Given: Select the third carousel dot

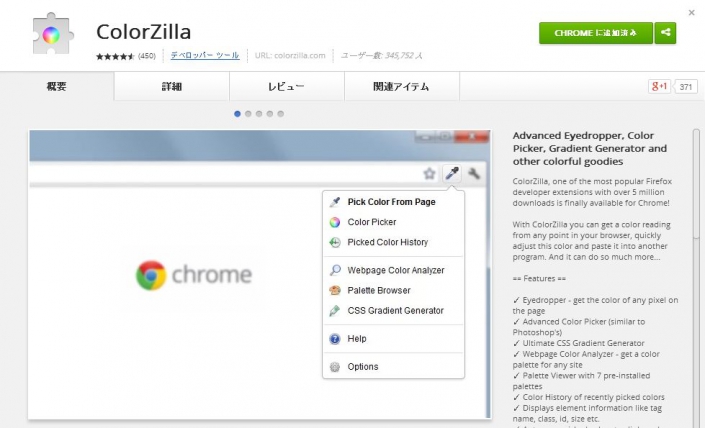Looking at the screenshot, I should [259, 114].
